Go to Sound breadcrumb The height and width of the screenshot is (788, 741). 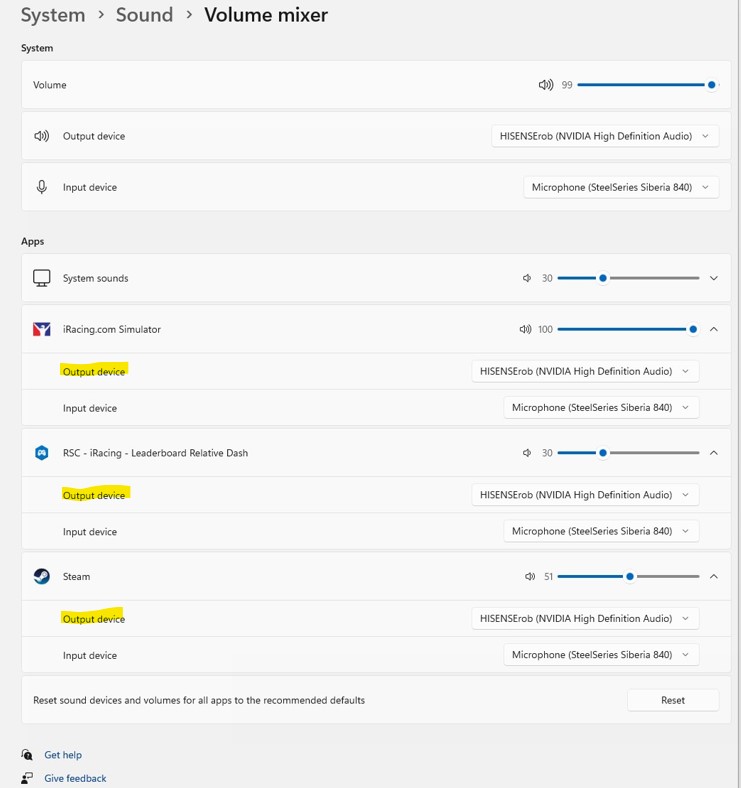[x=144, y=15]
